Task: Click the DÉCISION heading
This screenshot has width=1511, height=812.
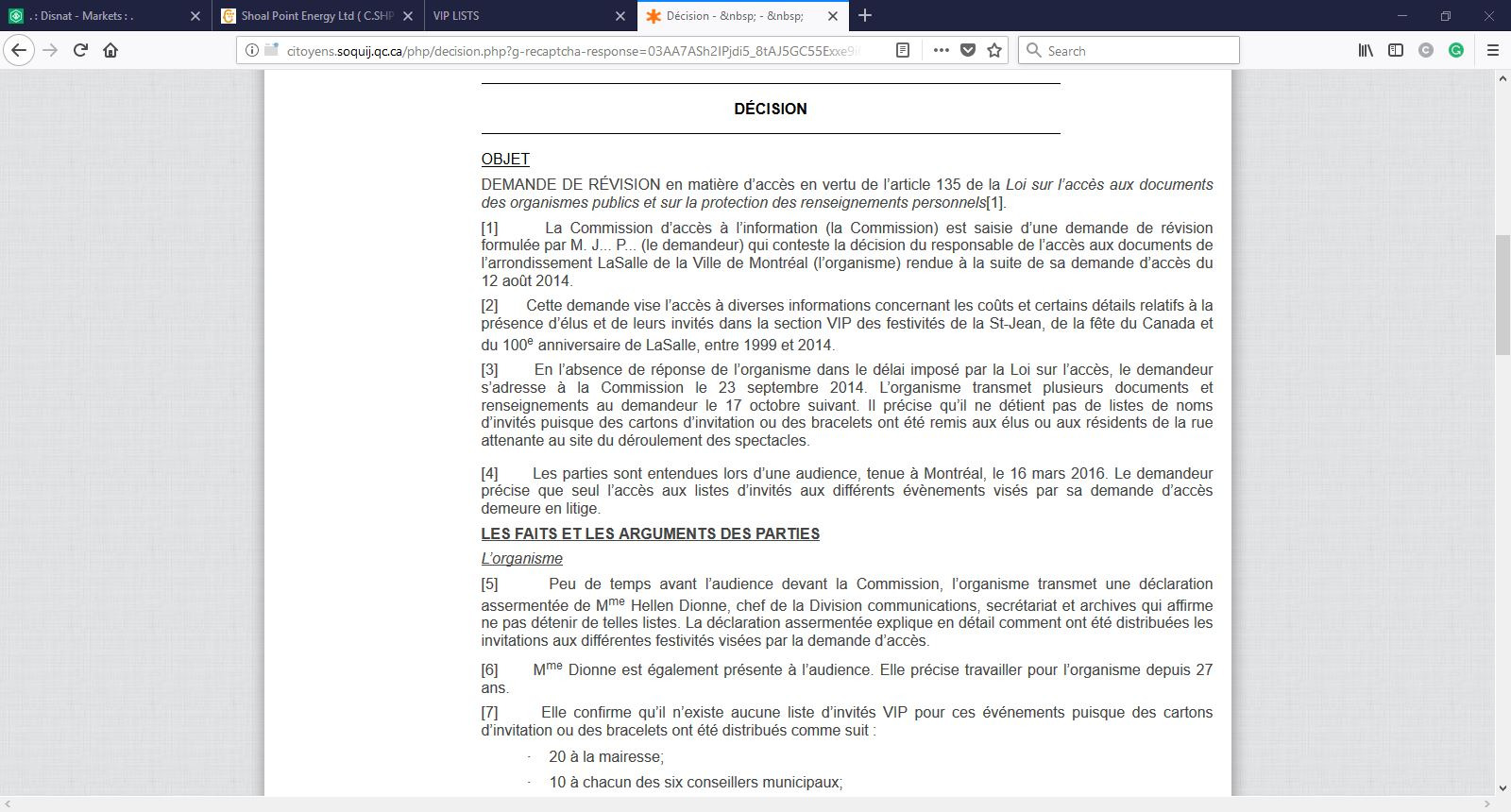Action: (771, 109)
